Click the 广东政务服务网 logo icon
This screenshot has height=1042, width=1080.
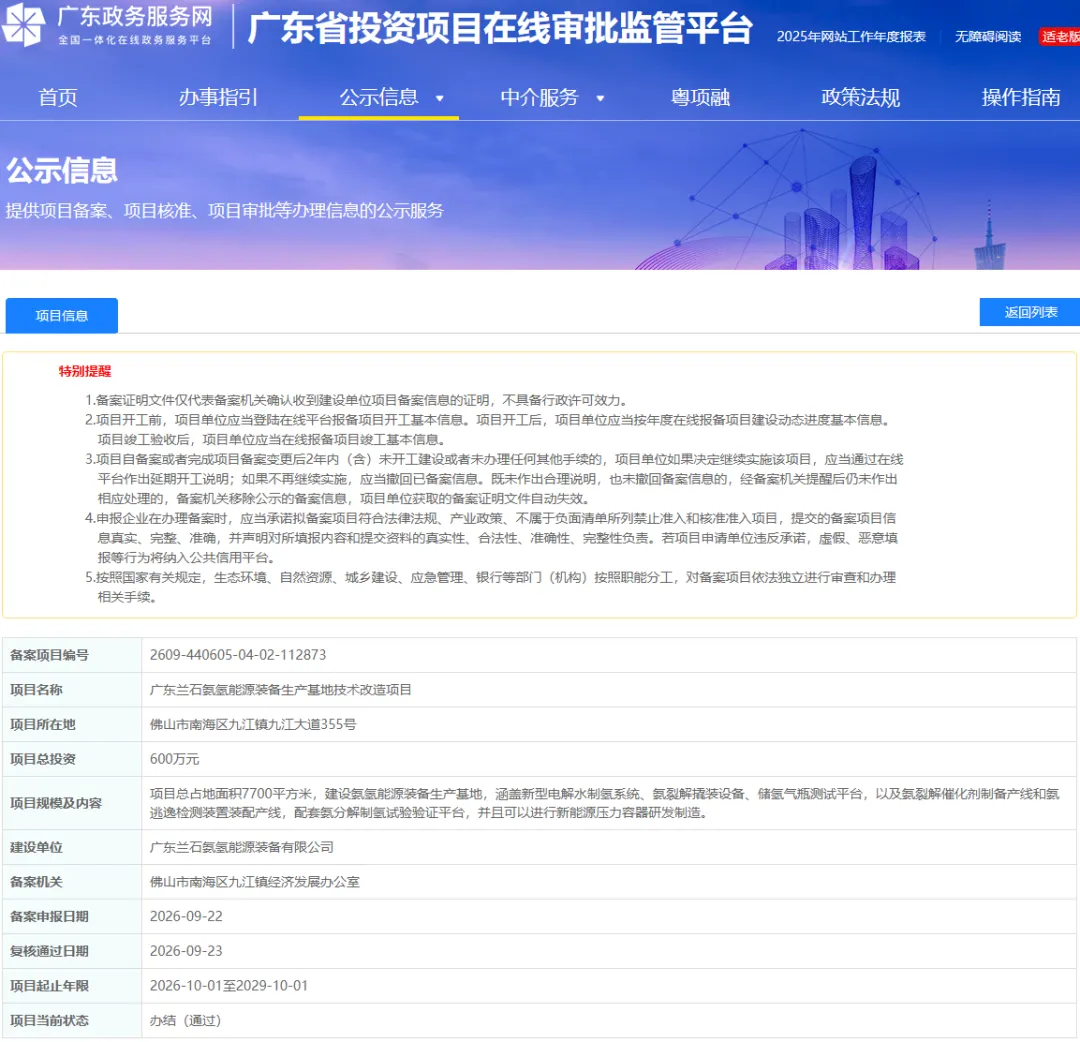pos(24,25)
